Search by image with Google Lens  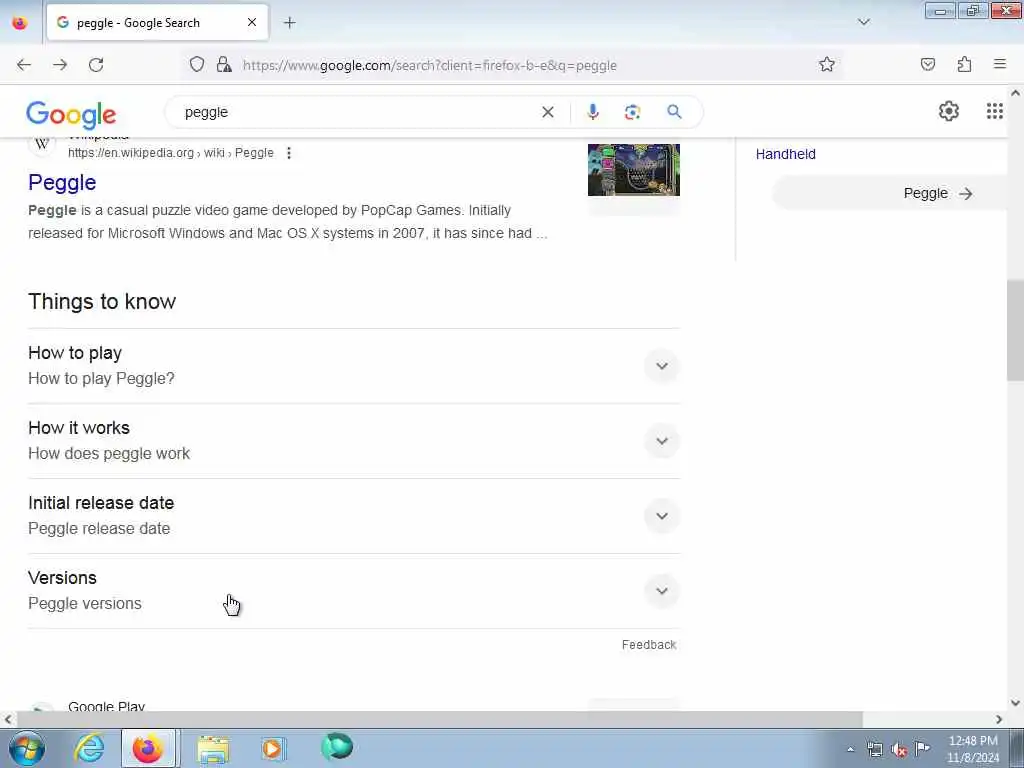(632, 112)
